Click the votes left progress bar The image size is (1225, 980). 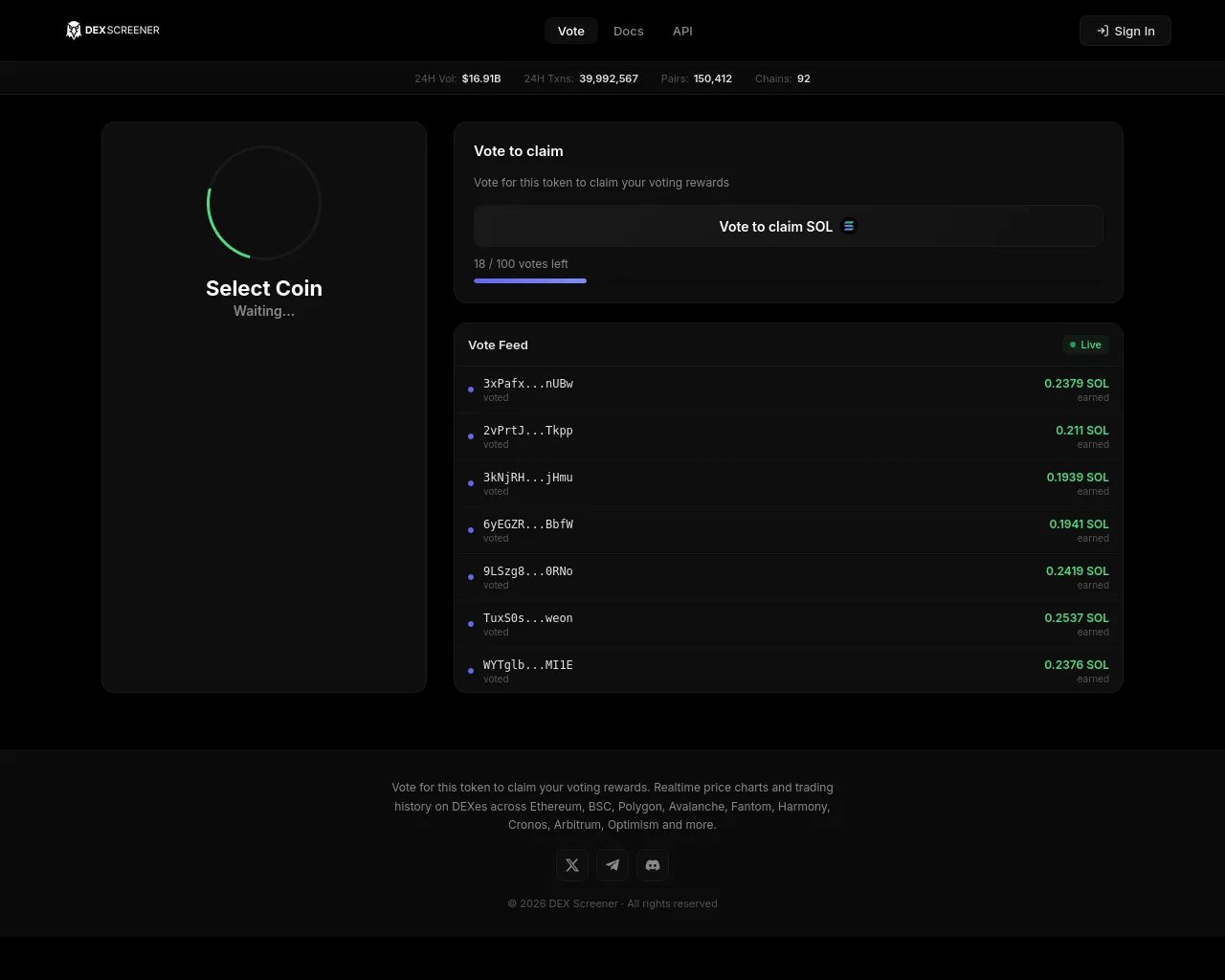tap(789, 280)
